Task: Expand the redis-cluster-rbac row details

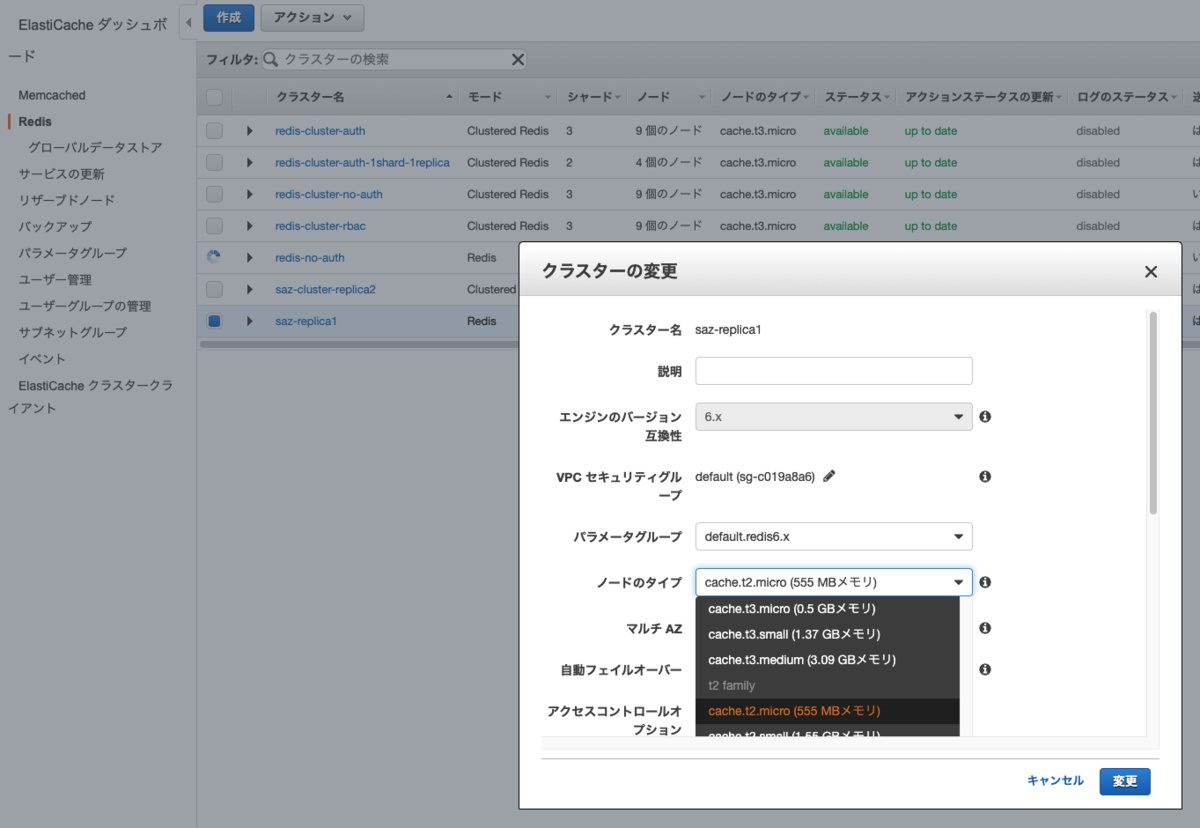Action: tap(250, 226)
